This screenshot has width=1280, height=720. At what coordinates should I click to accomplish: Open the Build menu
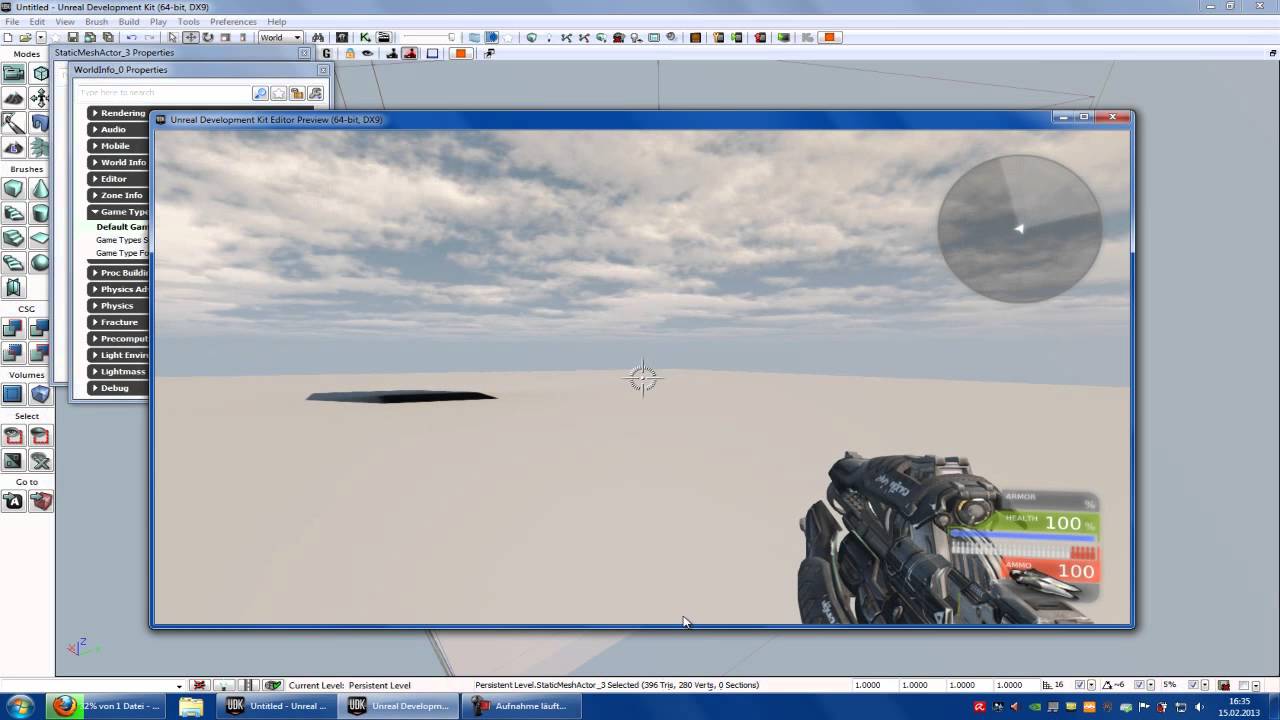[129, 21]
